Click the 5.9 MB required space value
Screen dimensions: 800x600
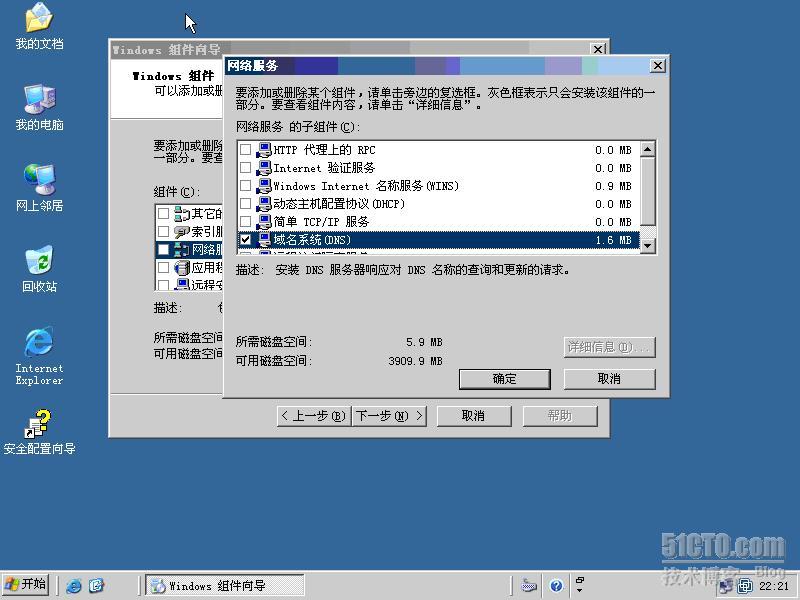tap(424, 342)
